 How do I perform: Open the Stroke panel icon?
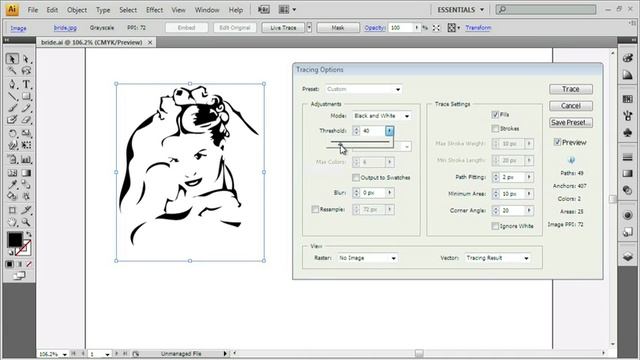(628, 157)
